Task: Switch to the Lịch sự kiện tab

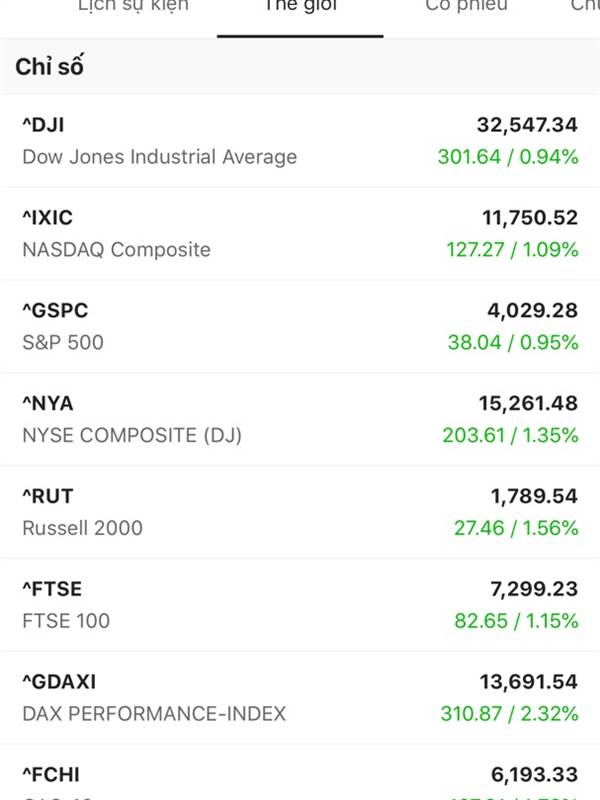Action: coord(133,6)
